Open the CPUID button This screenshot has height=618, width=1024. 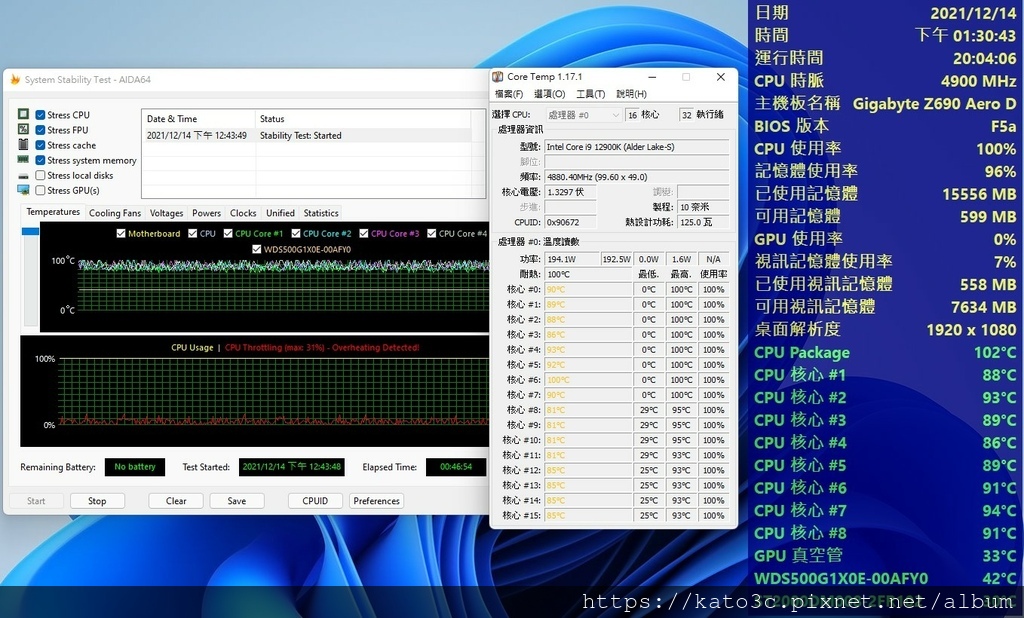(x=315, y=501)
